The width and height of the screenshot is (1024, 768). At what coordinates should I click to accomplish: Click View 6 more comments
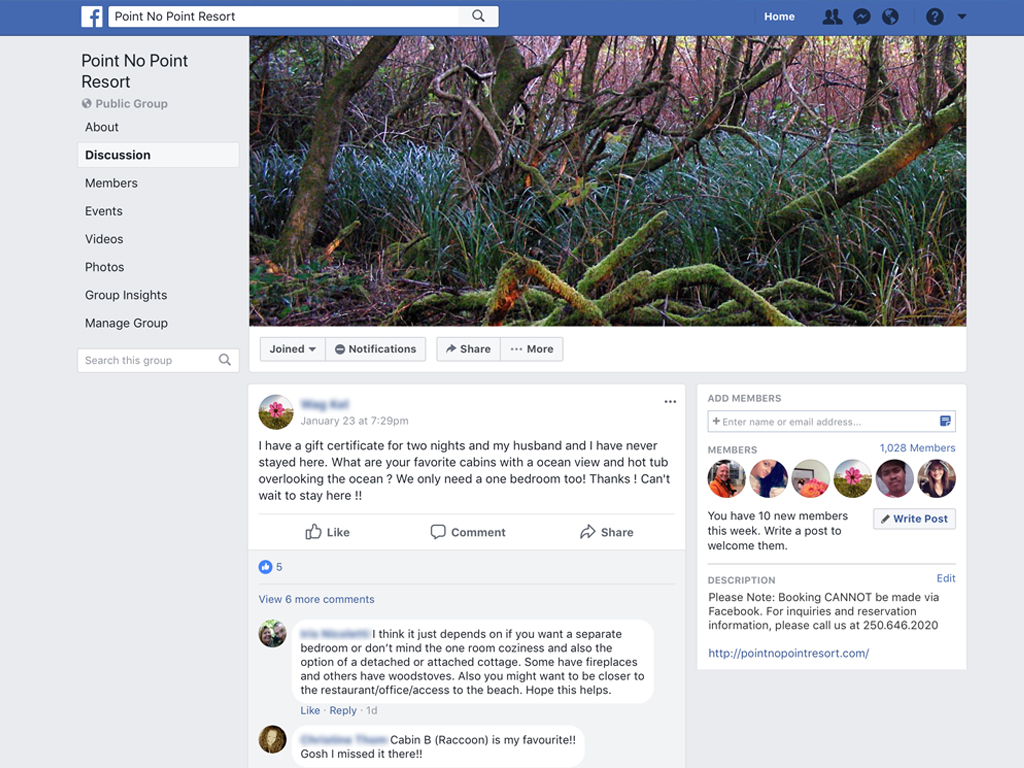click(x=316, y=599)
